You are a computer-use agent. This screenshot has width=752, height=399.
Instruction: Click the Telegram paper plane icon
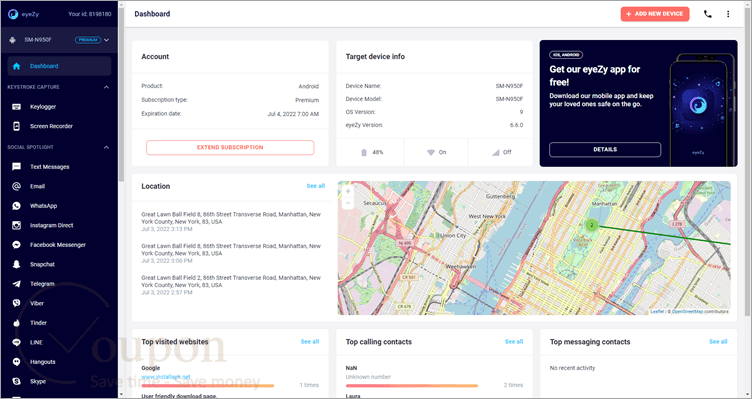coord(16,284)
